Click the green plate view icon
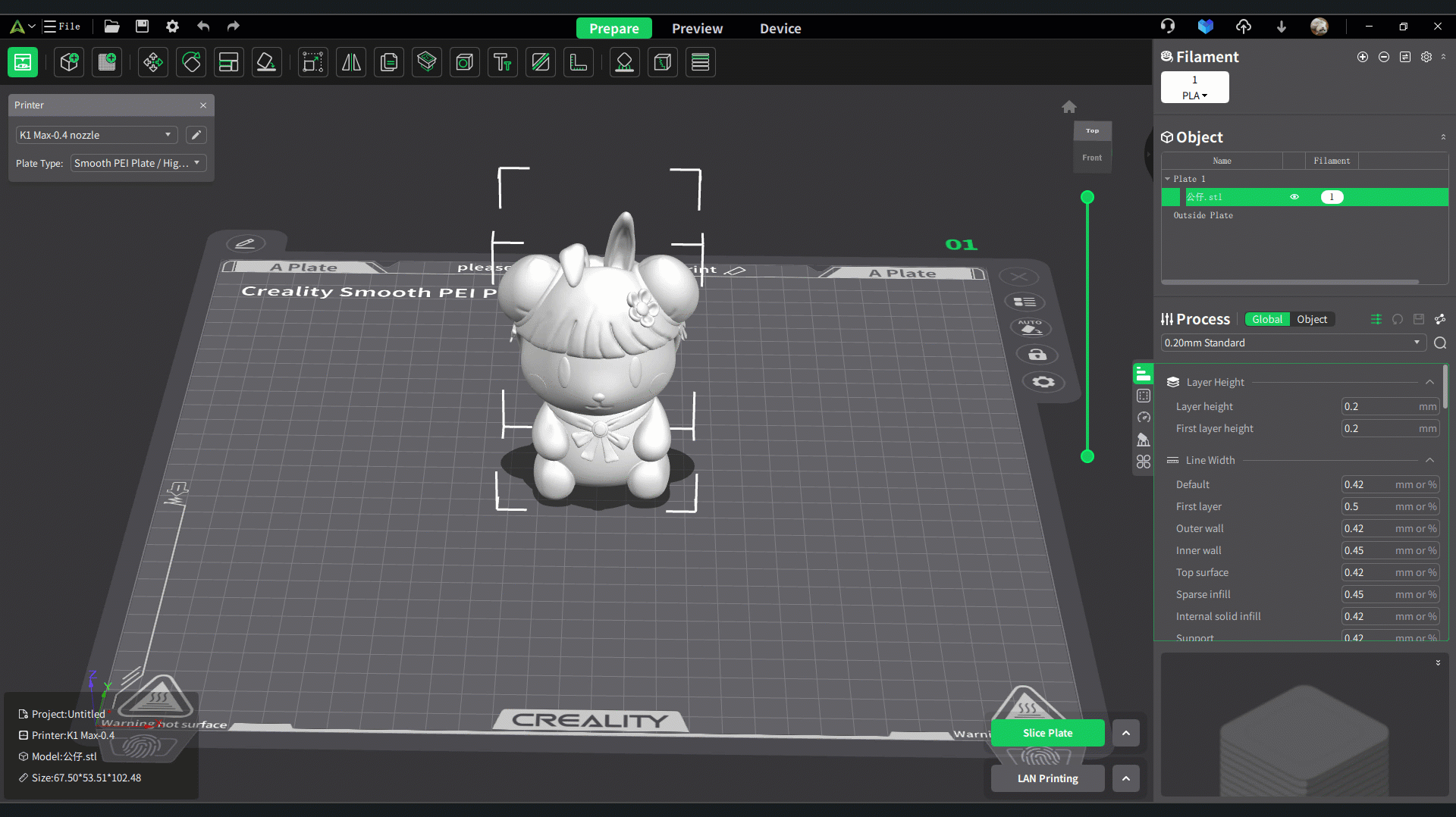1456x817 pixels. (23, 62)
